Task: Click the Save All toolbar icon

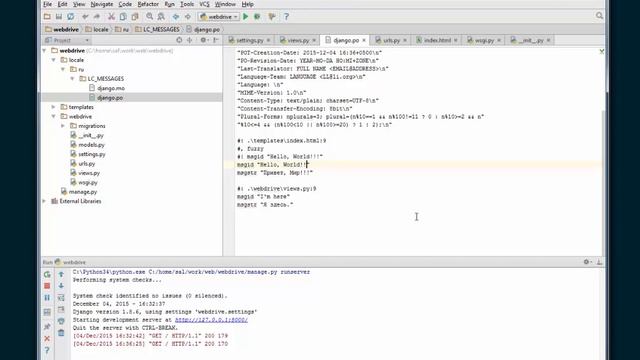Action: (59, 17)
